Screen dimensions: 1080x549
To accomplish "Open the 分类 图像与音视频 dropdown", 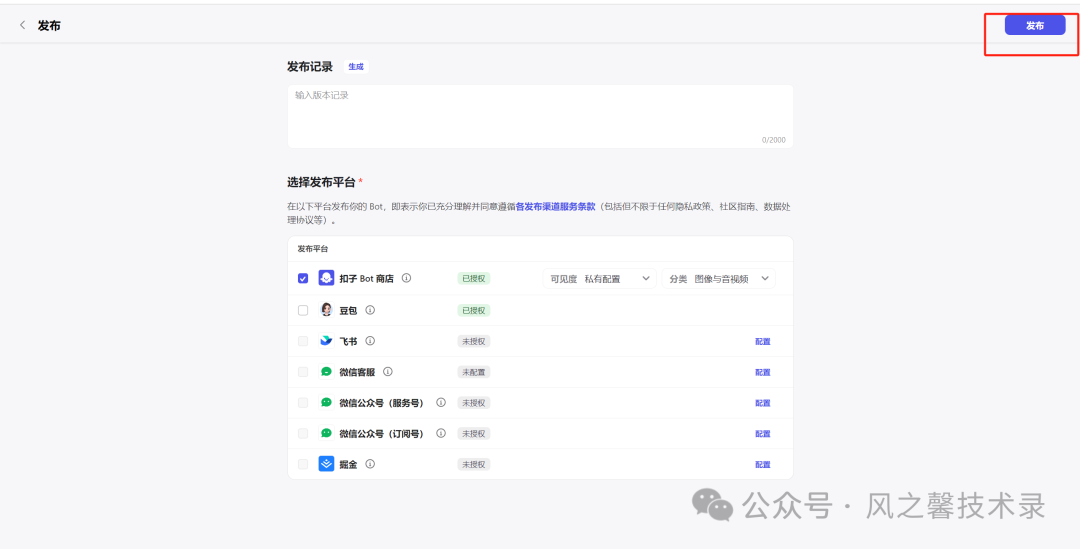I will pyautogui.click(x=718, y=278).
